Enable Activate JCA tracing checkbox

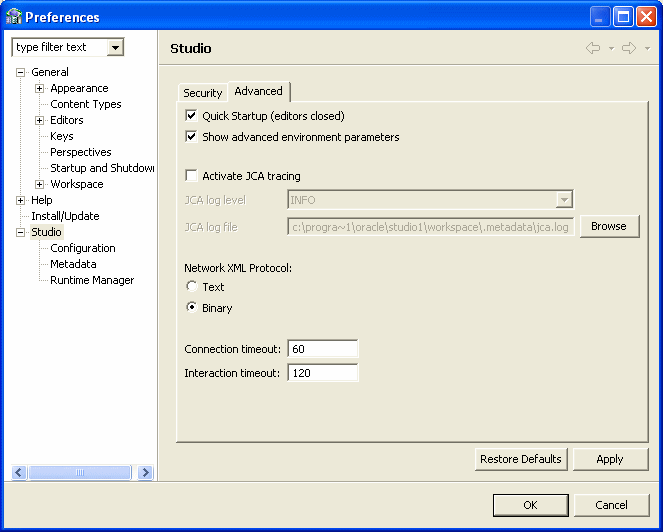click(191, 176)
